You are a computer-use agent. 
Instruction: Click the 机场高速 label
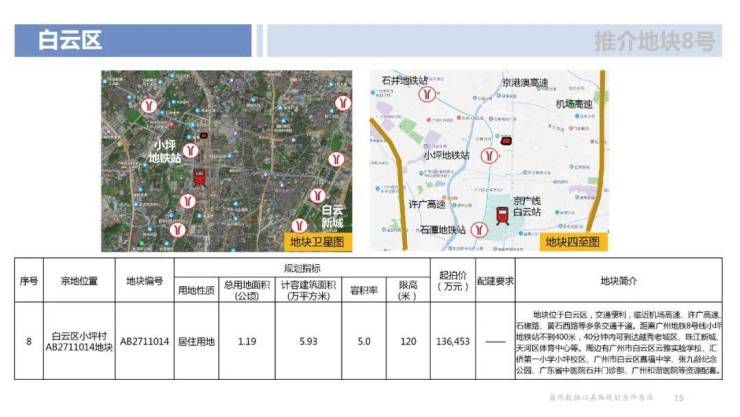(574, 104)
